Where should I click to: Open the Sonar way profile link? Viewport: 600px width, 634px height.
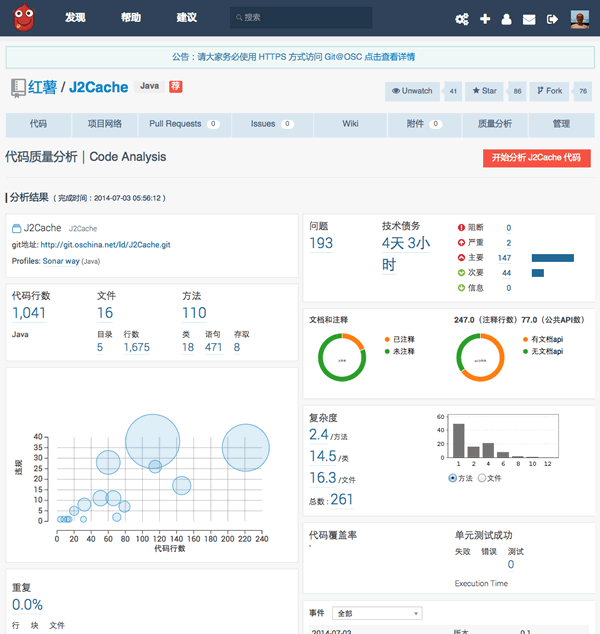pyautogui.click(x=61, y=261)
